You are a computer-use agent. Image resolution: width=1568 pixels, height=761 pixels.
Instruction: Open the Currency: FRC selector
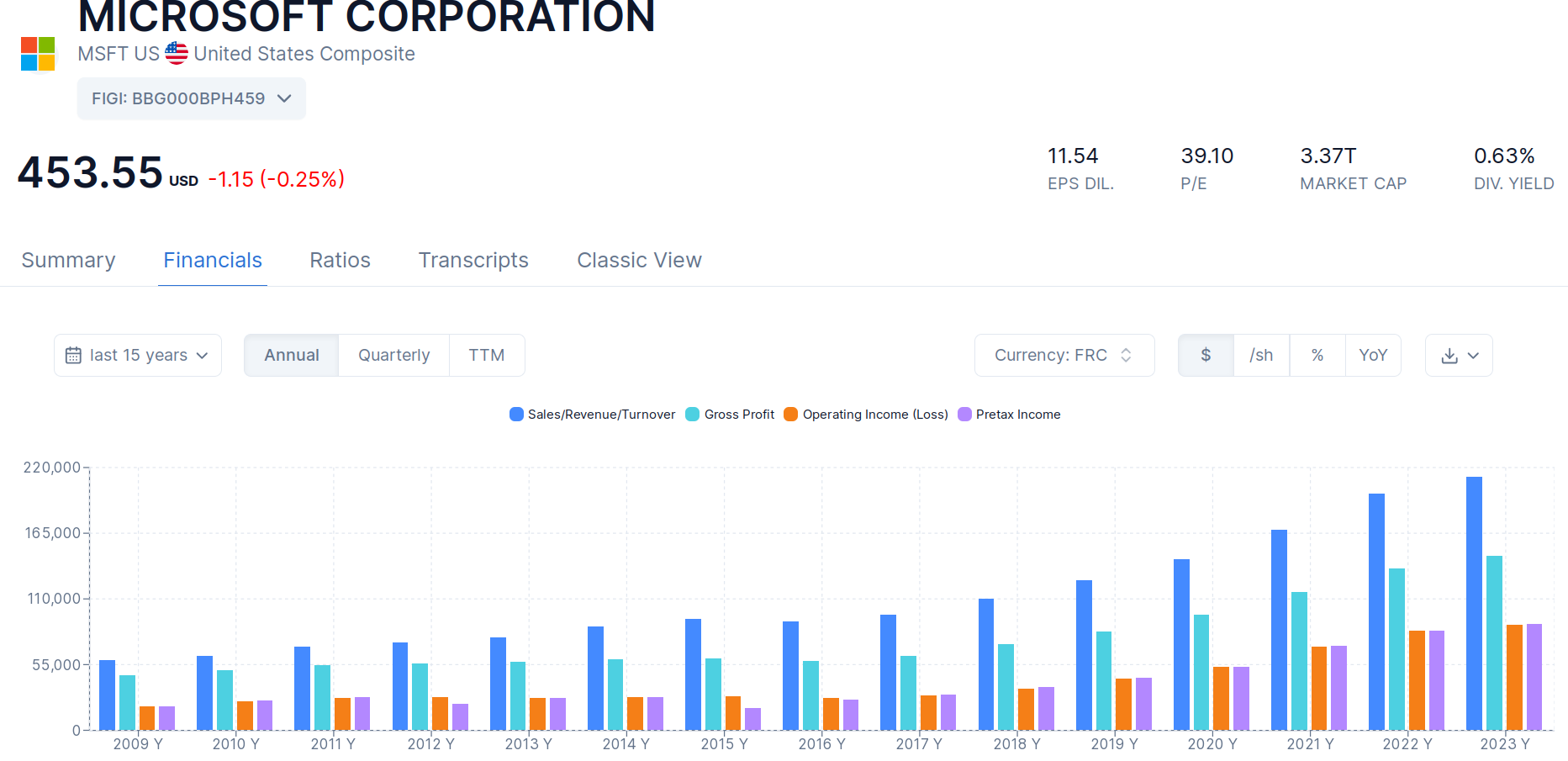(x=1064, y=356)
